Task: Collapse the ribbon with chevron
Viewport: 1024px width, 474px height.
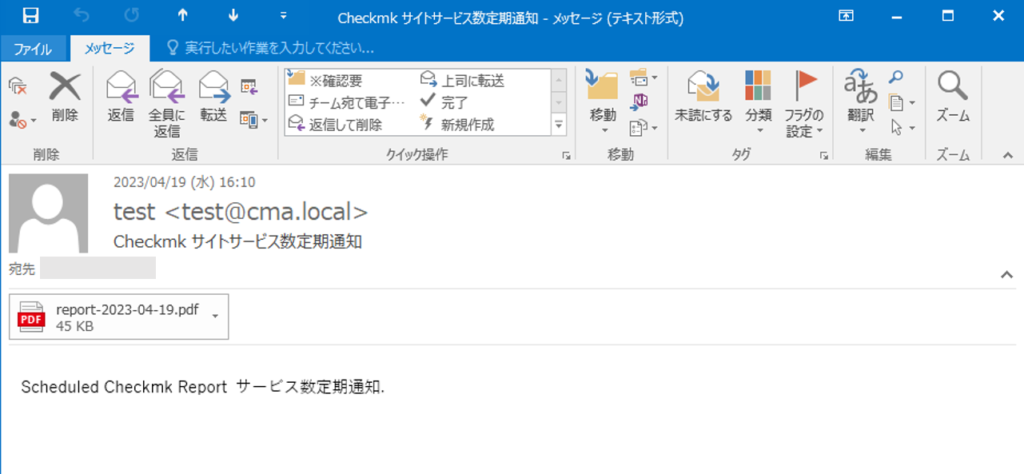Action: (x=1008, y=155)
